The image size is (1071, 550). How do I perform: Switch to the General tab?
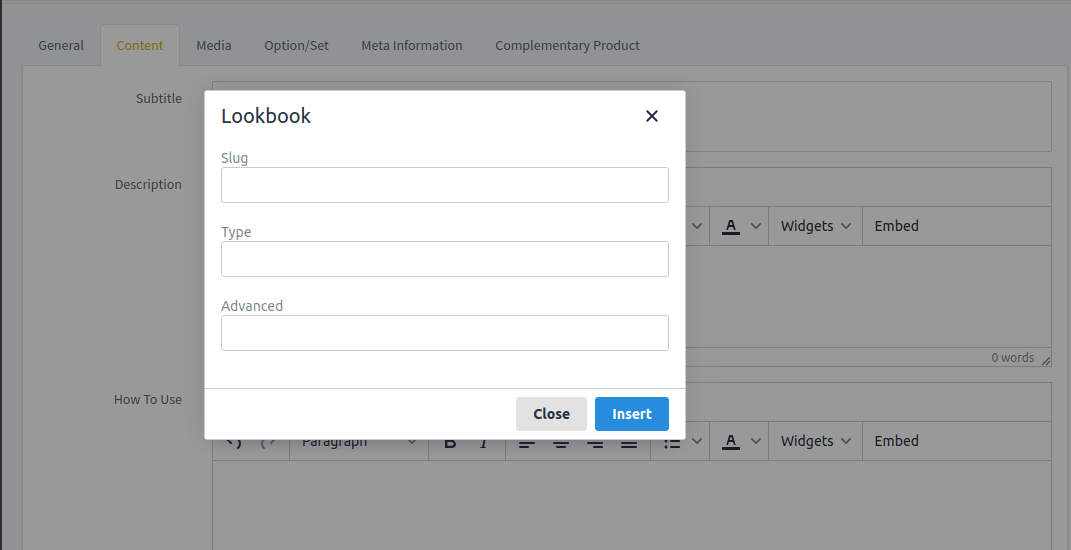[61, 45]
